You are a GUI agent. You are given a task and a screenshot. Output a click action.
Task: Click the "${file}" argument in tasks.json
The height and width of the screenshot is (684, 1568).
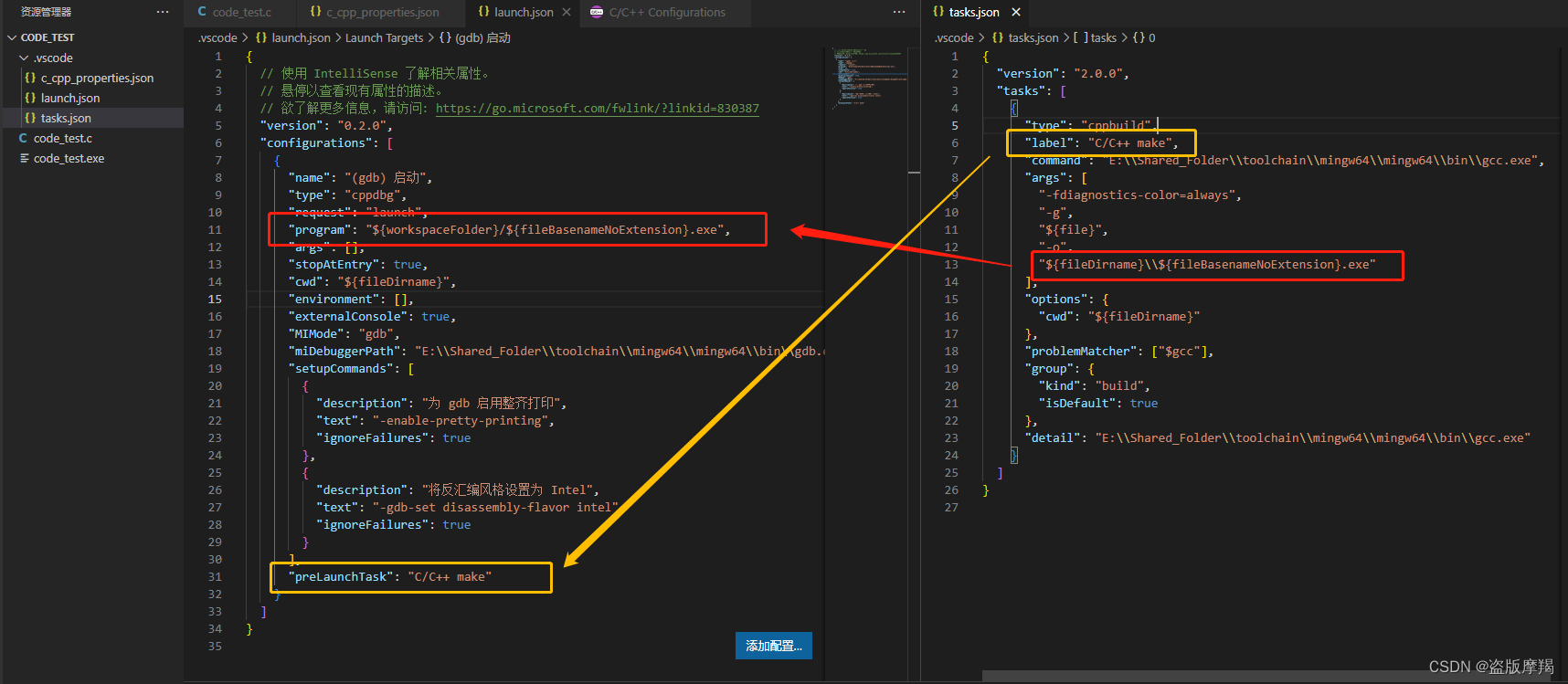(1073, 229)
